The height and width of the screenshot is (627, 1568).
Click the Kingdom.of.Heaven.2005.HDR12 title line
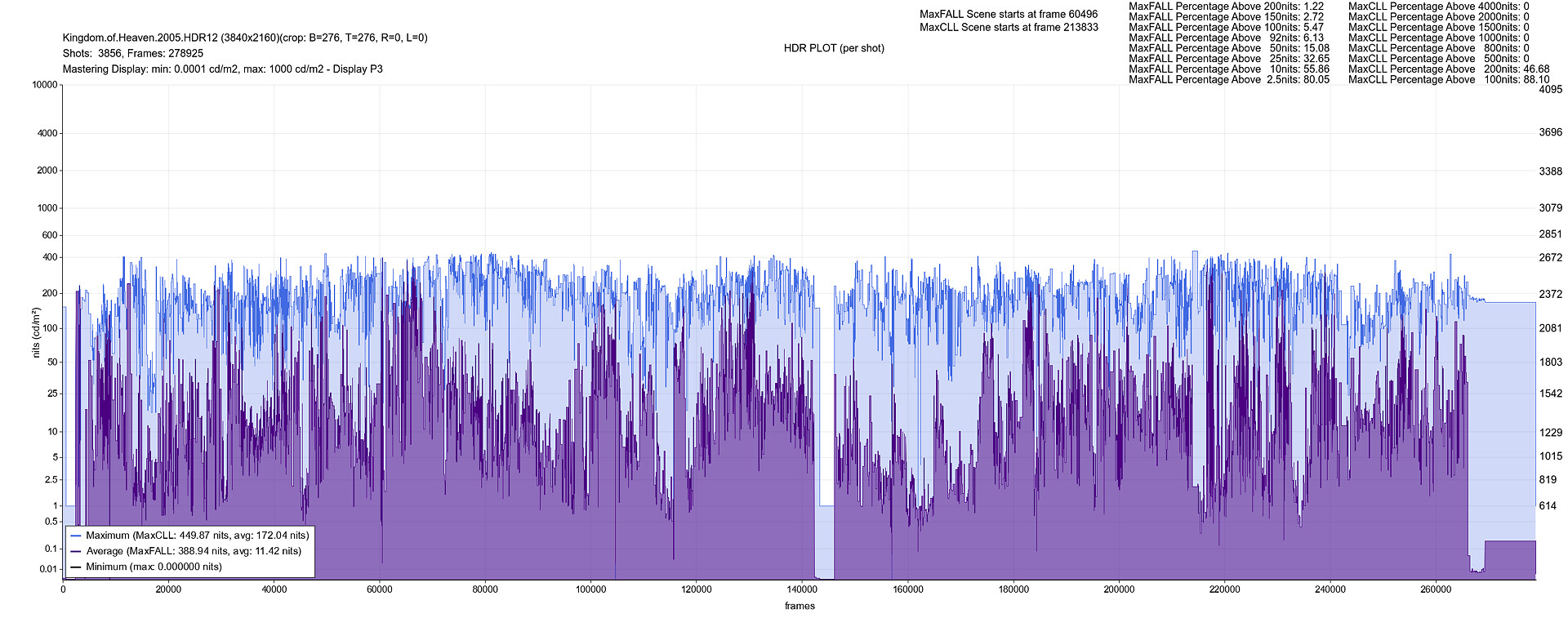[245, 38]
